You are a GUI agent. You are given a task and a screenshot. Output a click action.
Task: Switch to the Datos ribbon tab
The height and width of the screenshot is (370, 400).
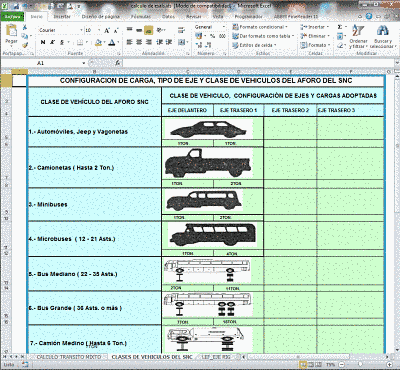click(168, 16)
